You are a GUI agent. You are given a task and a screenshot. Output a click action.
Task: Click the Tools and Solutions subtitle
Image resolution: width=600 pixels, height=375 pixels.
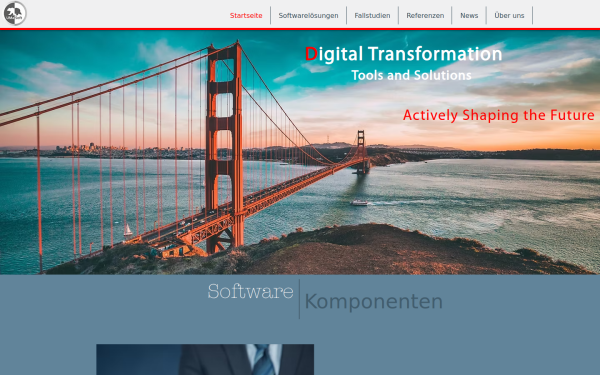pyautogui.click(x=411, y=75)
